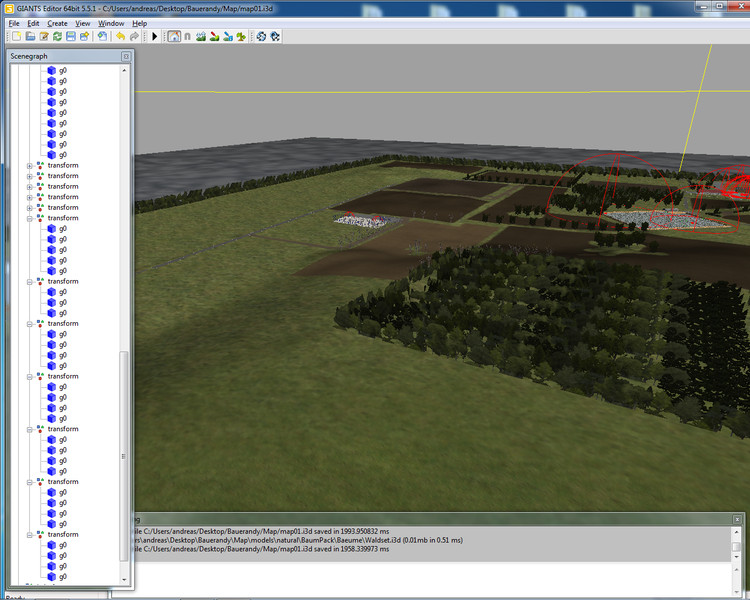Click the log line 'saved in 1958.339973 ms'

[x=262, y=549]
